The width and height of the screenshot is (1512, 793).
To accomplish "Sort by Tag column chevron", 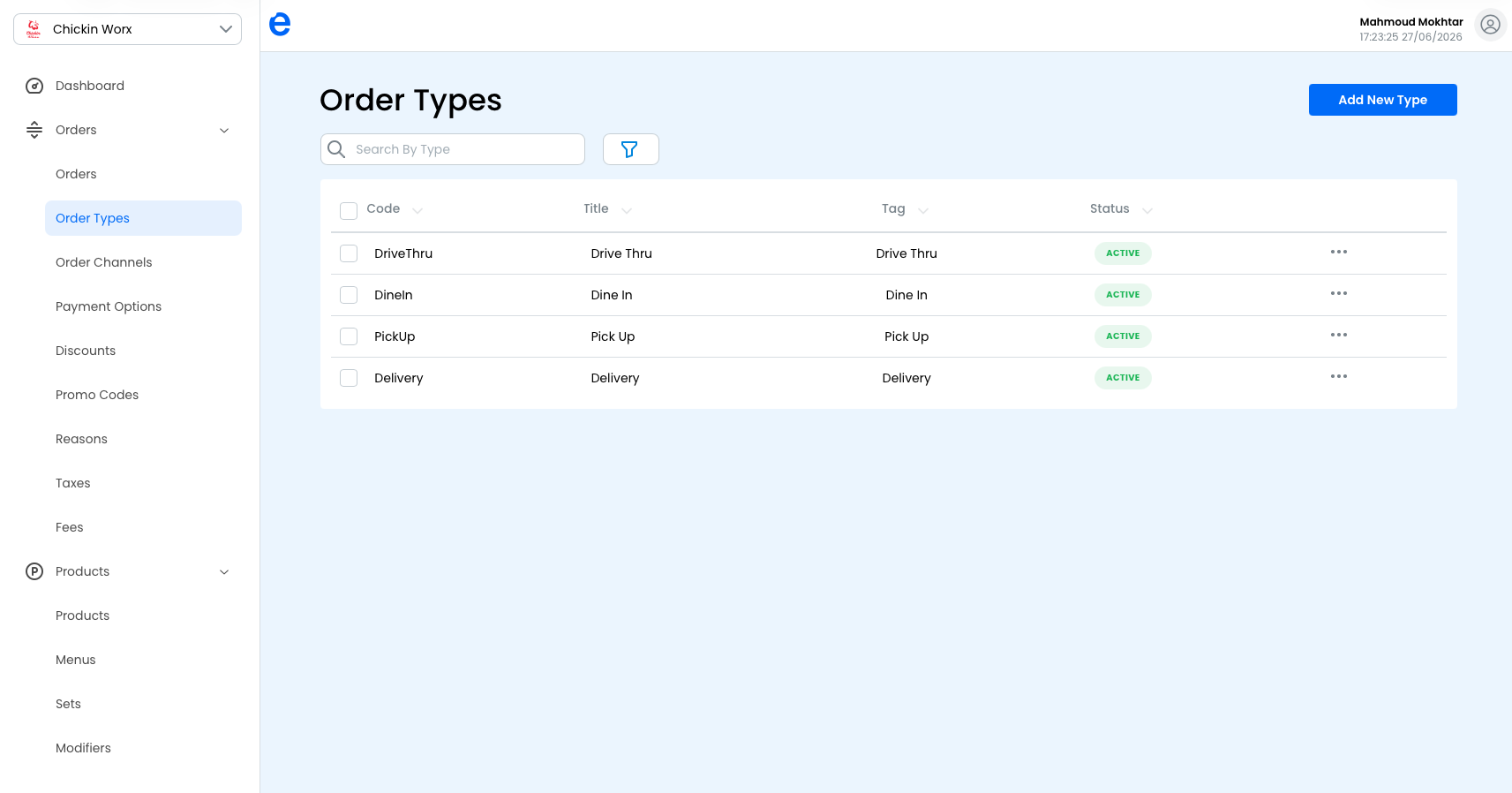I will click(x=923, y=210).
